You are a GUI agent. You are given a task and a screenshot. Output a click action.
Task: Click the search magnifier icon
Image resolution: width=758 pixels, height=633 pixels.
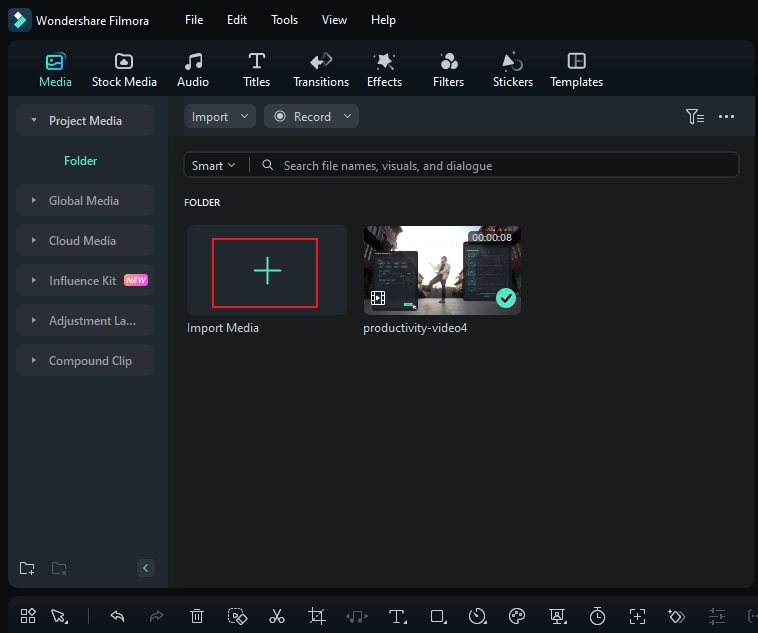[267, 165]
